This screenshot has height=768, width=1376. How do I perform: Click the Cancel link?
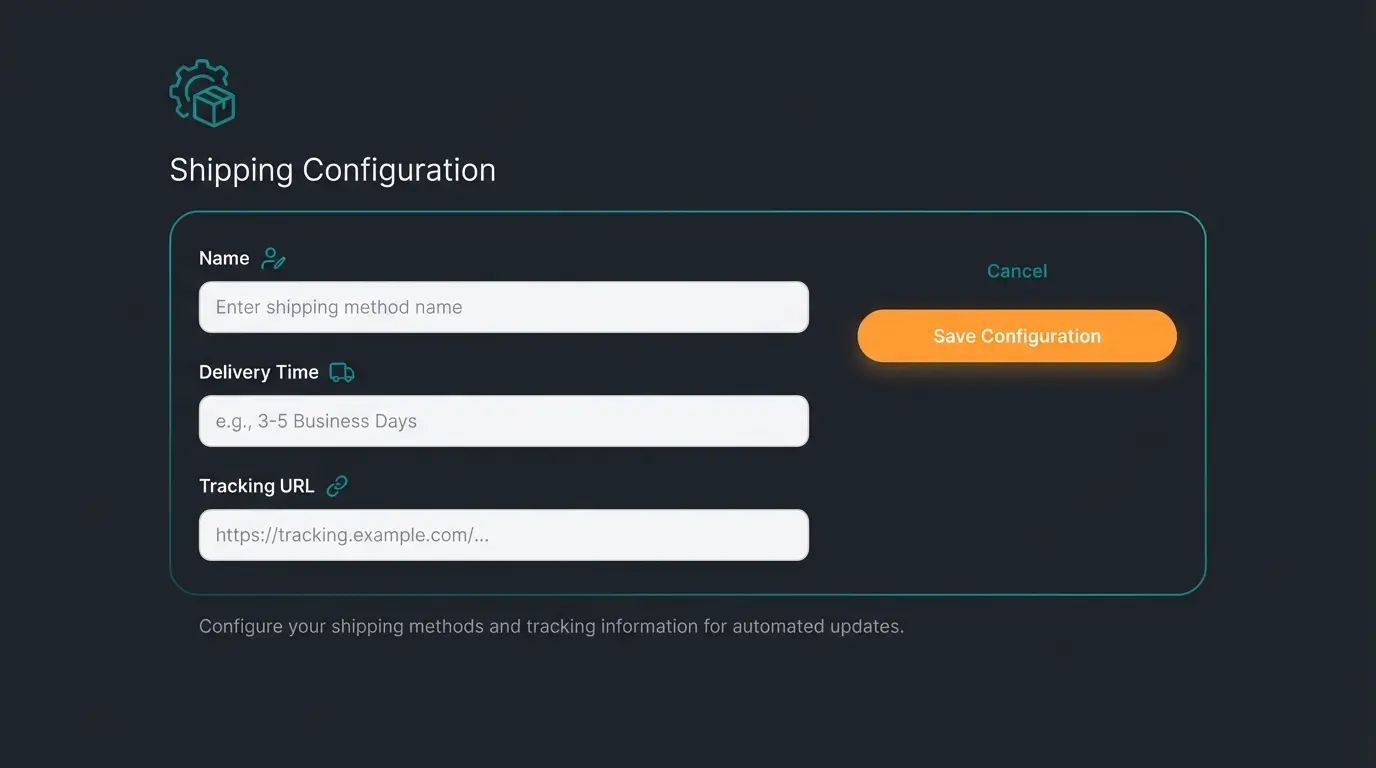coord(1016,271)
